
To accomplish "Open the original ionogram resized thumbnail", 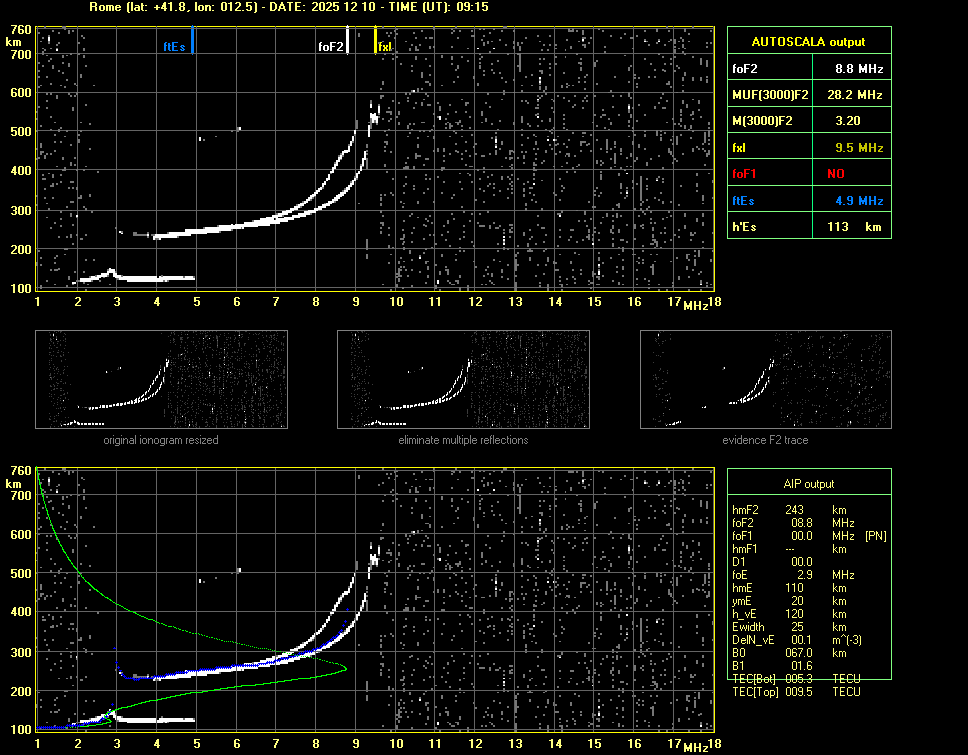I will [161, 379].
